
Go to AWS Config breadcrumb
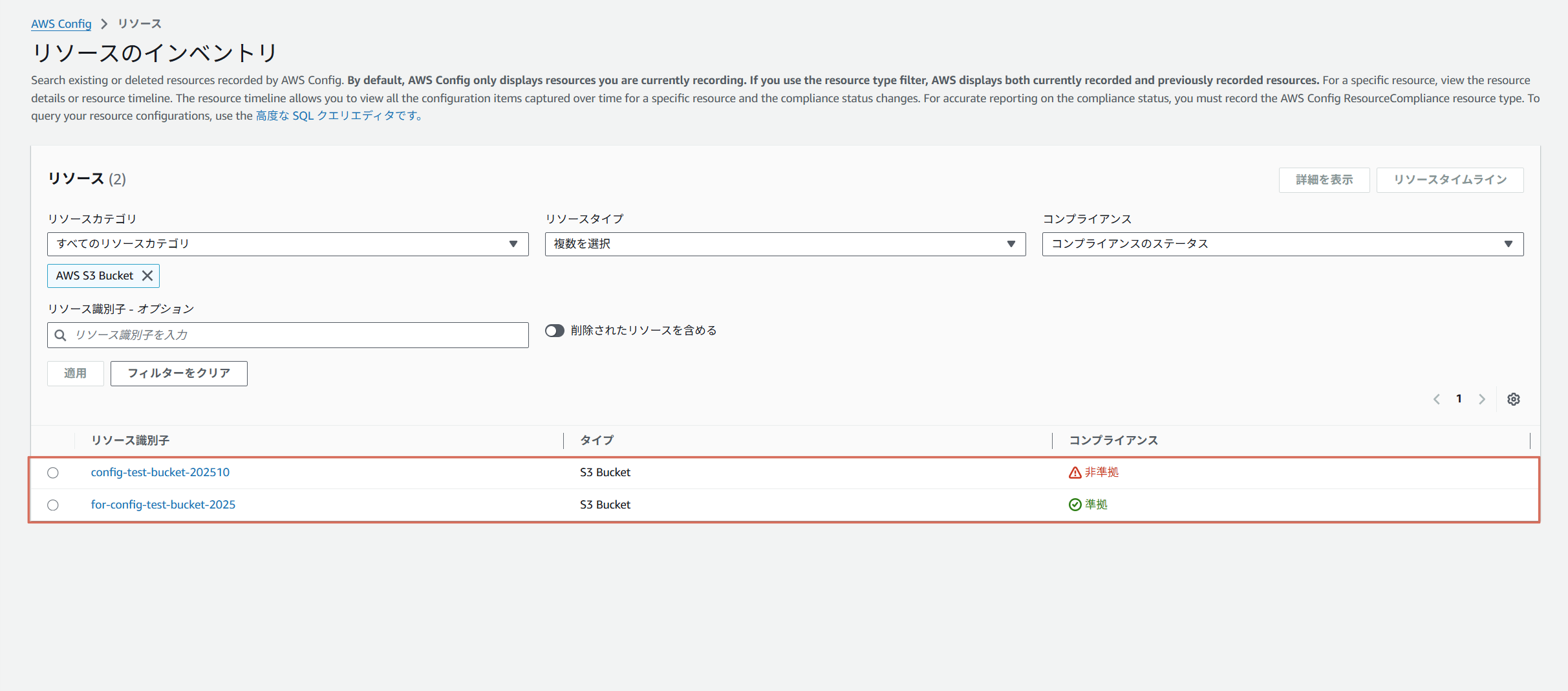(61, 24)
